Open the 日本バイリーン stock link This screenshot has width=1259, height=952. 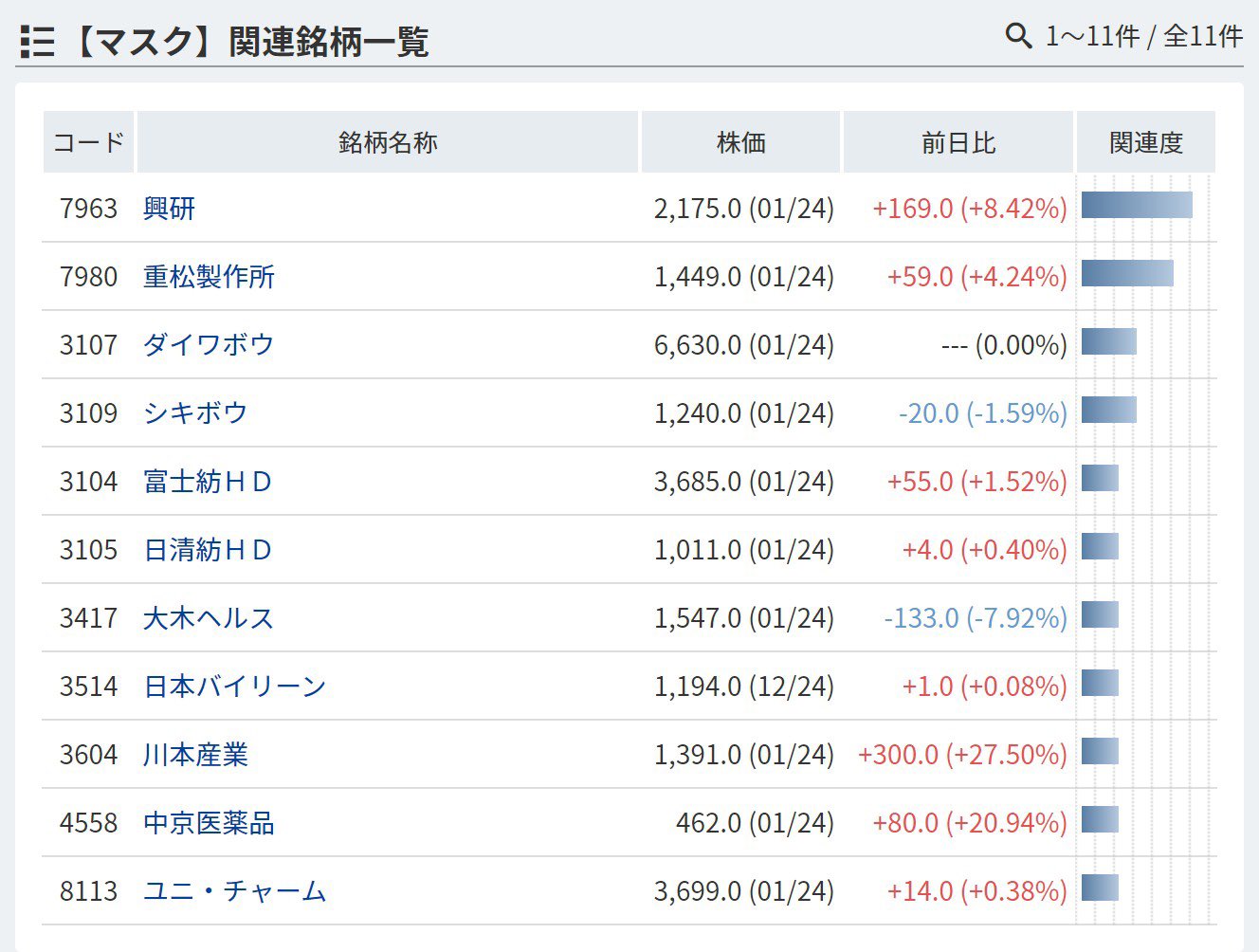point(235,687)
